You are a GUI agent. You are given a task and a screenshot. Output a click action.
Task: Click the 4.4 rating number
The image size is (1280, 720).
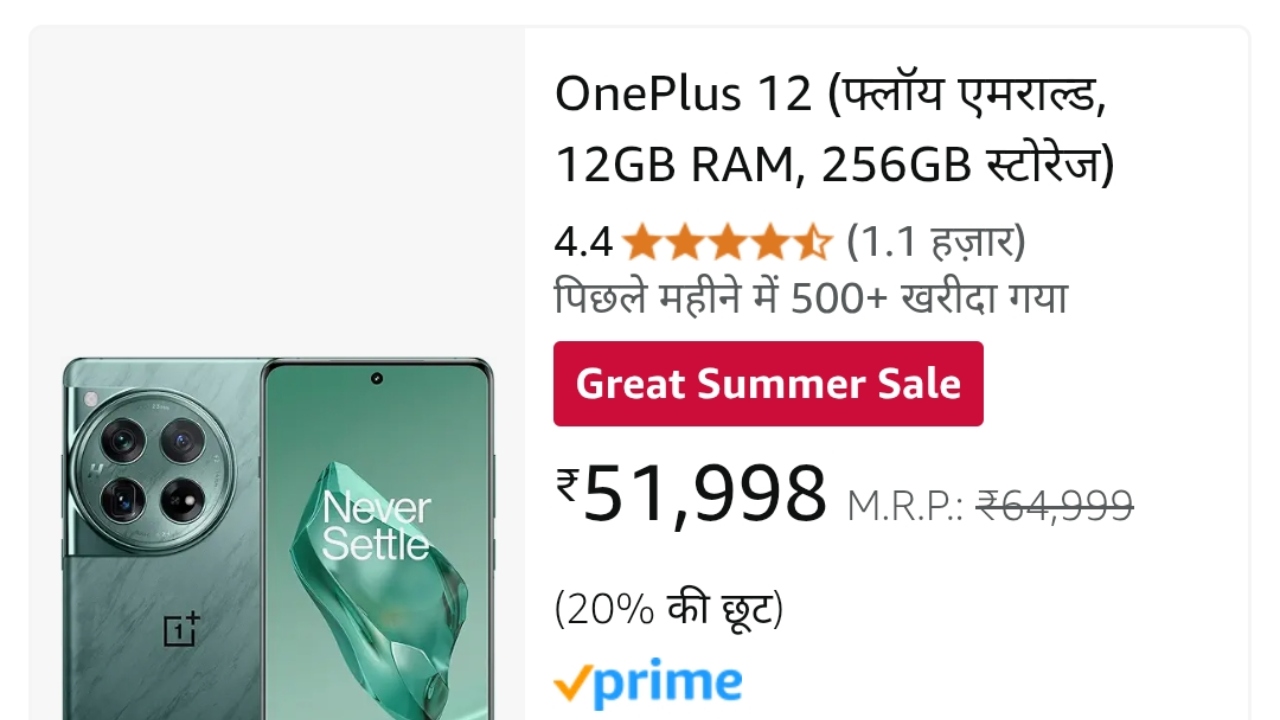583,243
